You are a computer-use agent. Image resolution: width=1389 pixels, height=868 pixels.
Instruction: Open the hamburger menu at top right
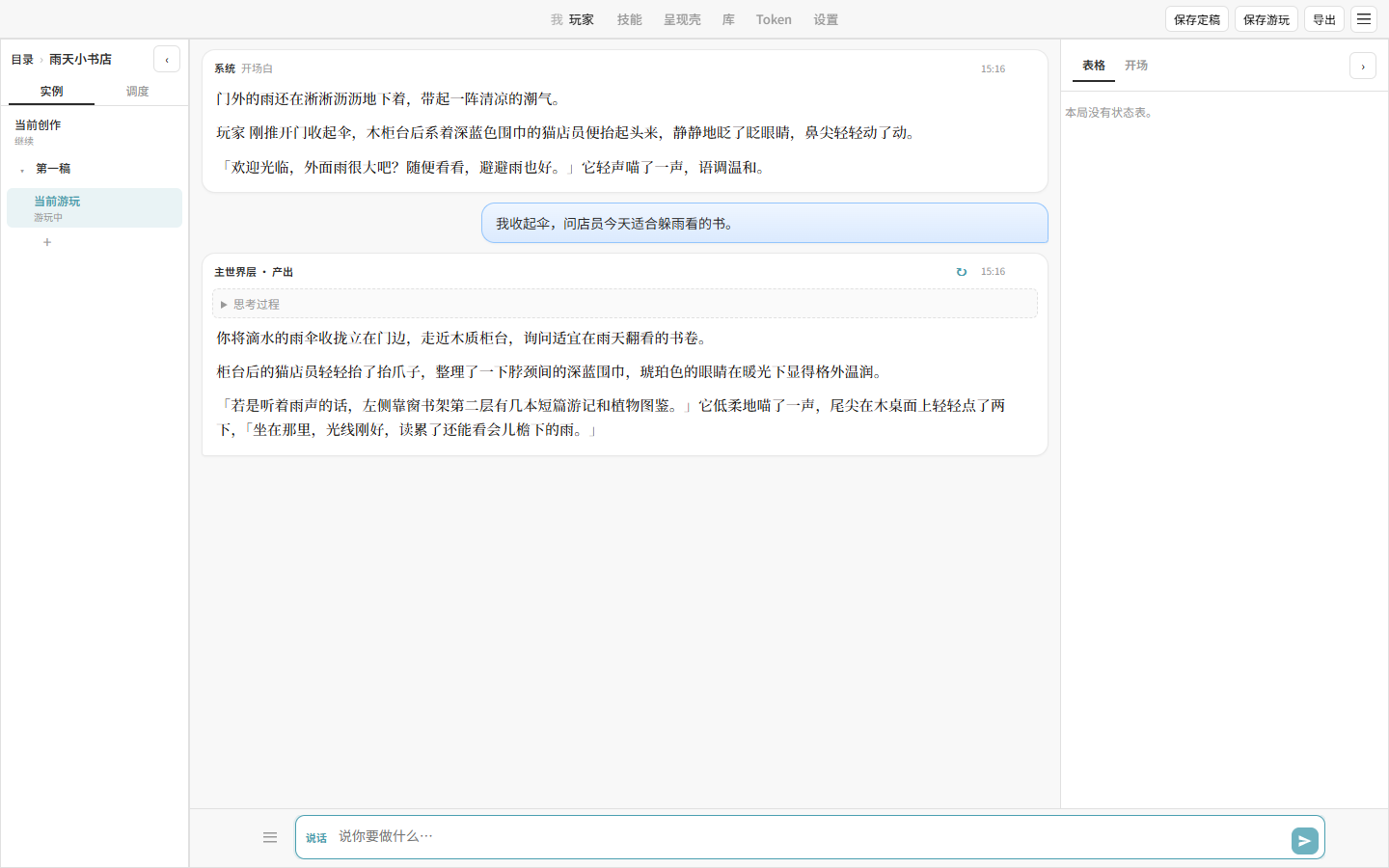point(1364,19)
